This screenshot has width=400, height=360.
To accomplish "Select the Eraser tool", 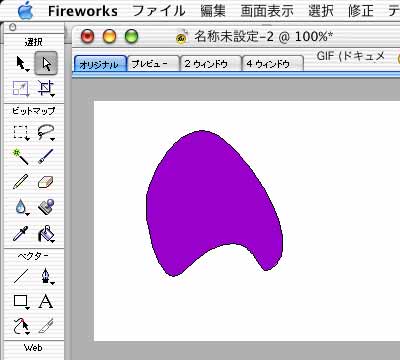I will [46, 182].
